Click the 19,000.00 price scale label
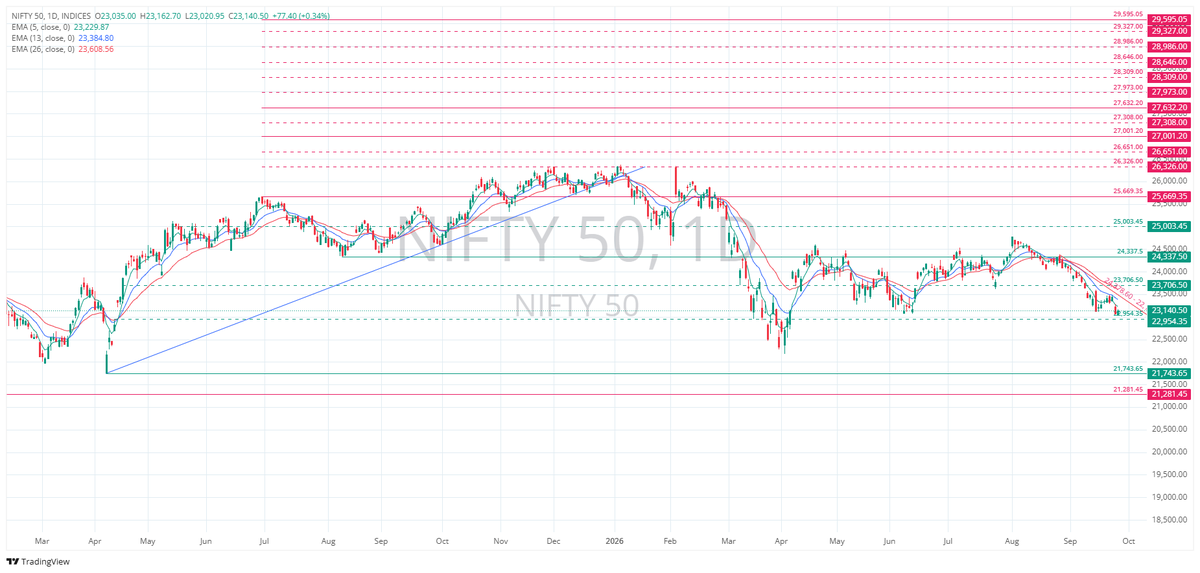The image size is (1200, 573). 1169,497
